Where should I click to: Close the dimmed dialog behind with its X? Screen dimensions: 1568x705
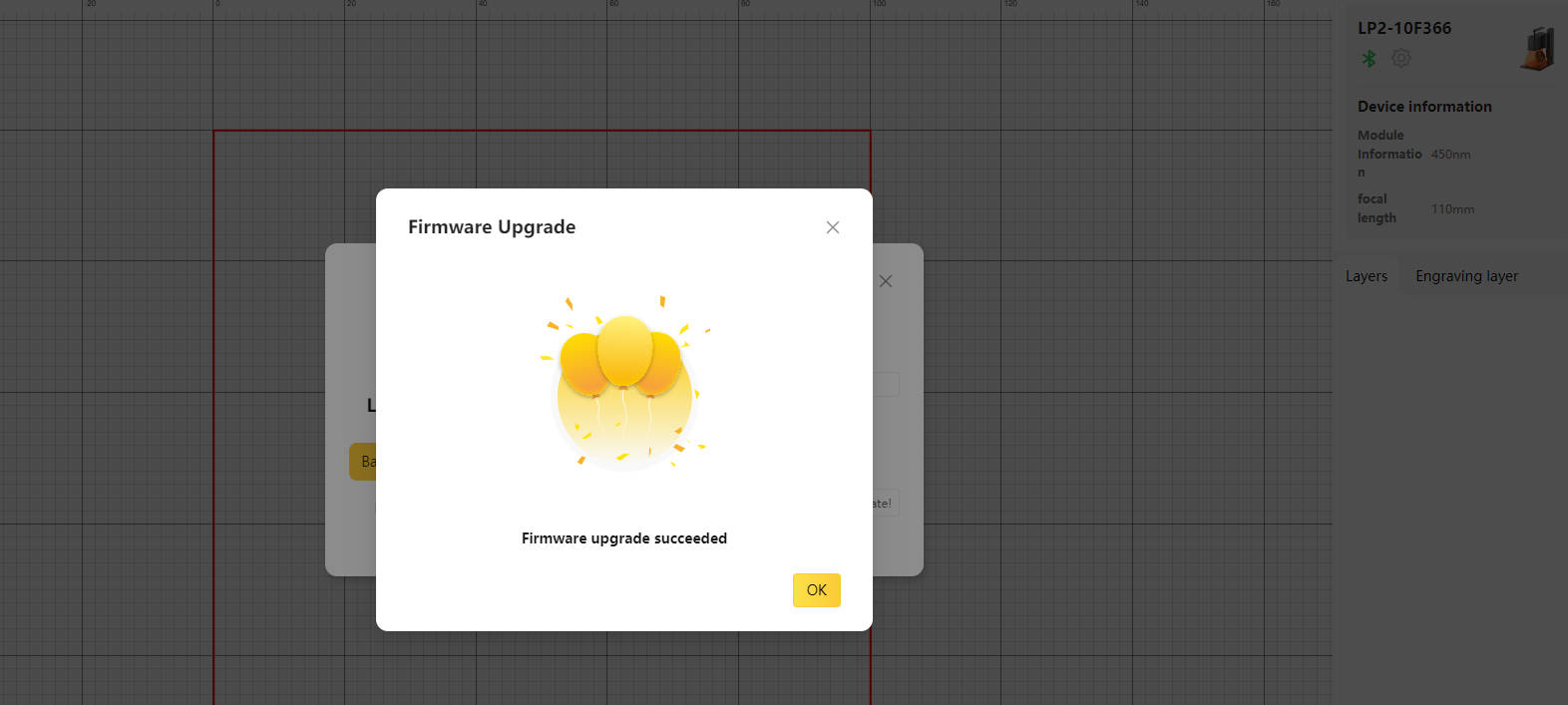click(886, 281)
